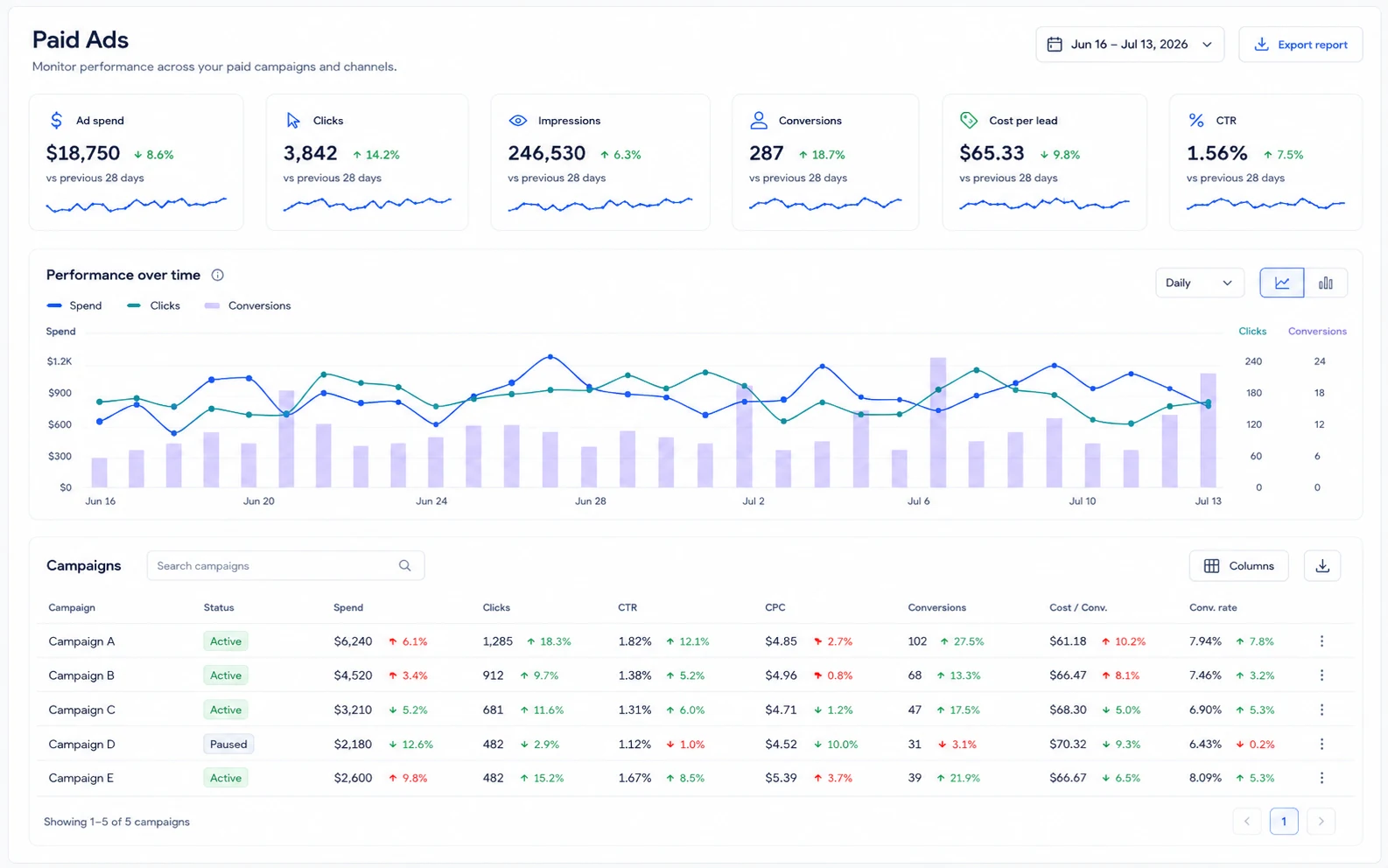Click the Ad spend sparkline chart

(x=136, y=205)
